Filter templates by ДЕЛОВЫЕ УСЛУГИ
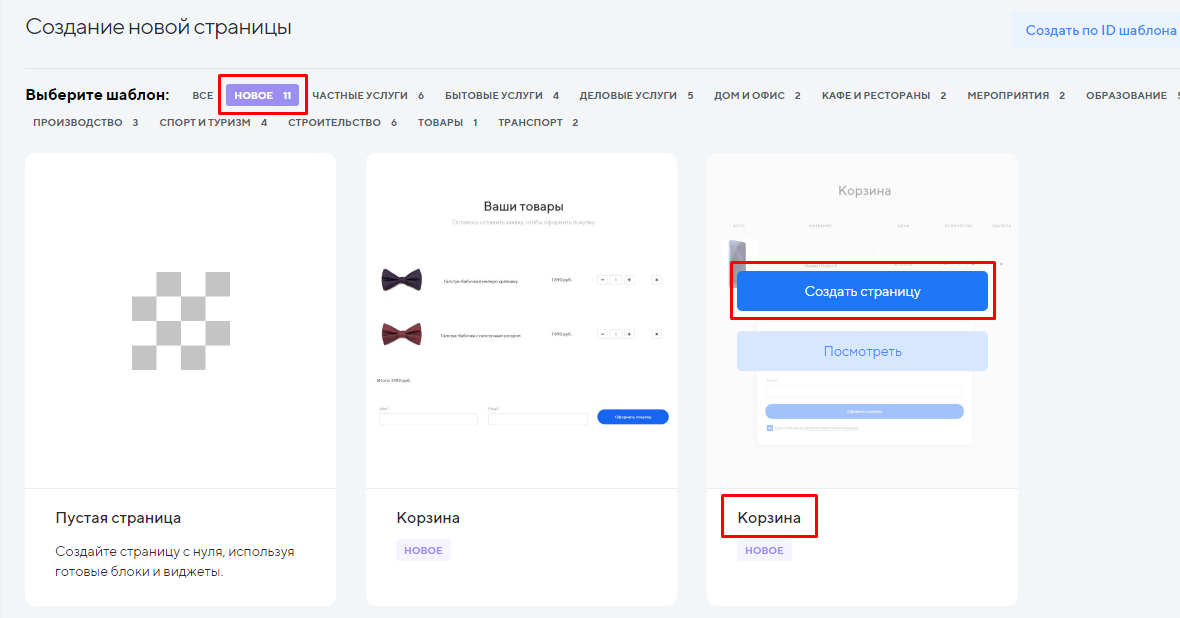This screenshot has width=1180, height=618. 636,96
